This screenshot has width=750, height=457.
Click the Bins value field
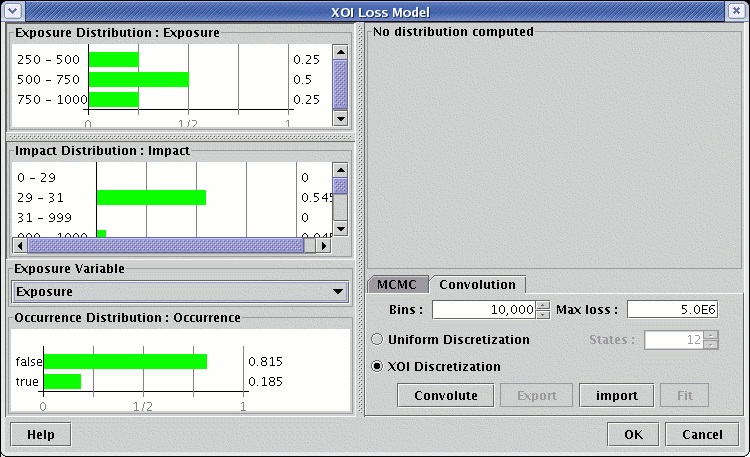(484, 310)
